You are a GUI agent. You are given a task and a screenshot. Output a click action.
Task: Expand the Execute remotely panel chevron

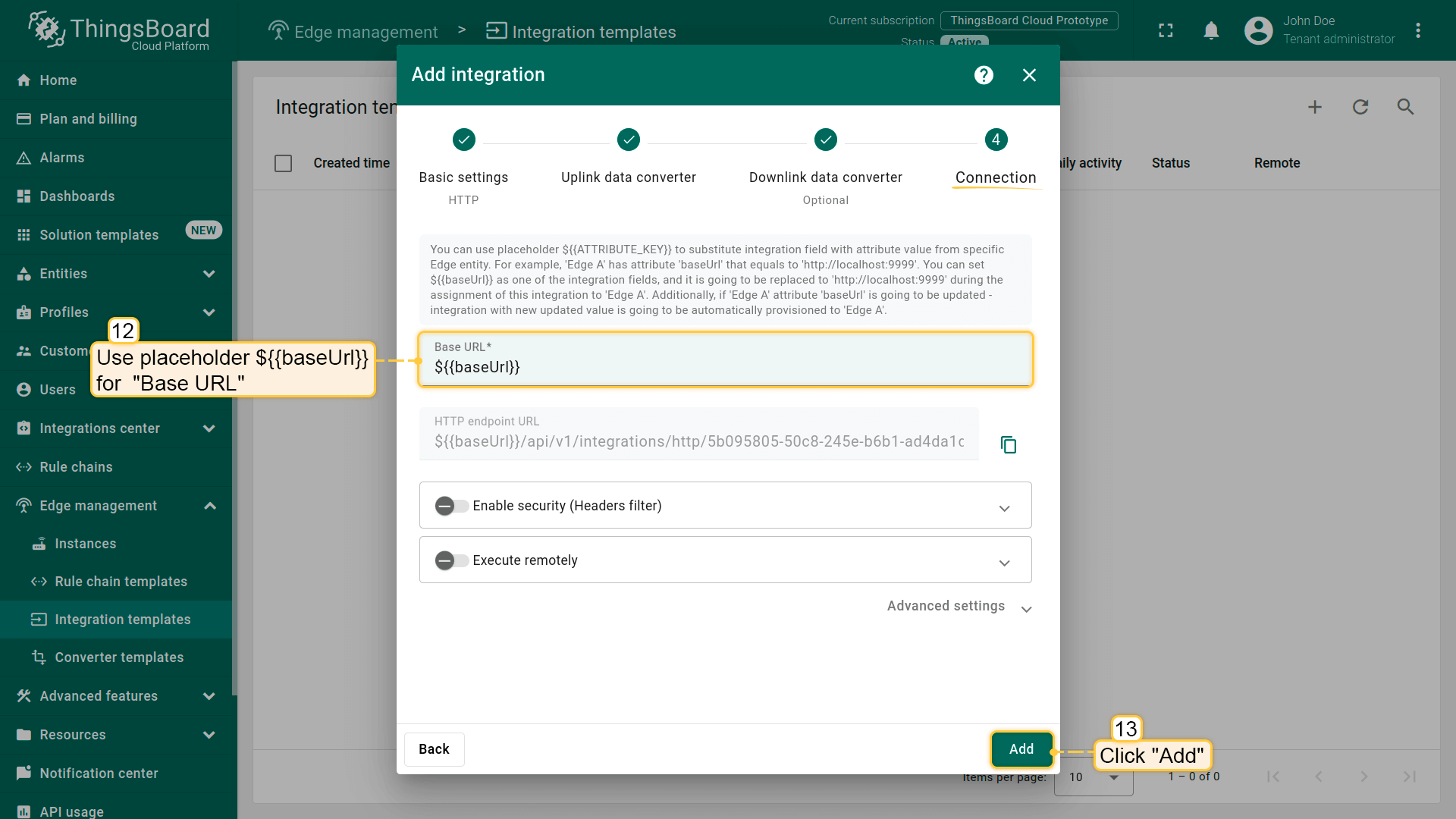pos(1004,563)
